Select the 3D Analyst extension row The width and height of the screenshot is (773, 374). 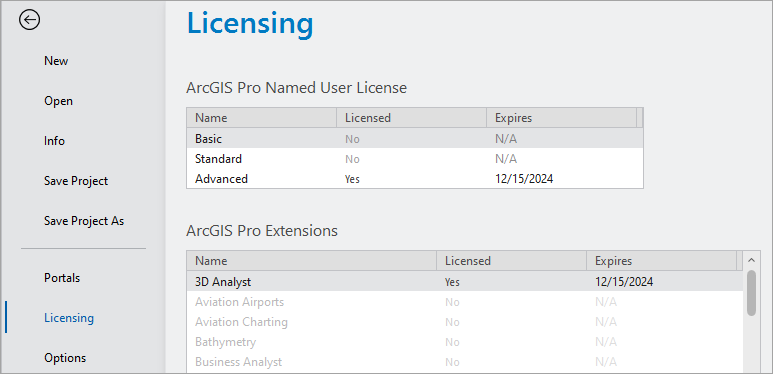(465, 281)
